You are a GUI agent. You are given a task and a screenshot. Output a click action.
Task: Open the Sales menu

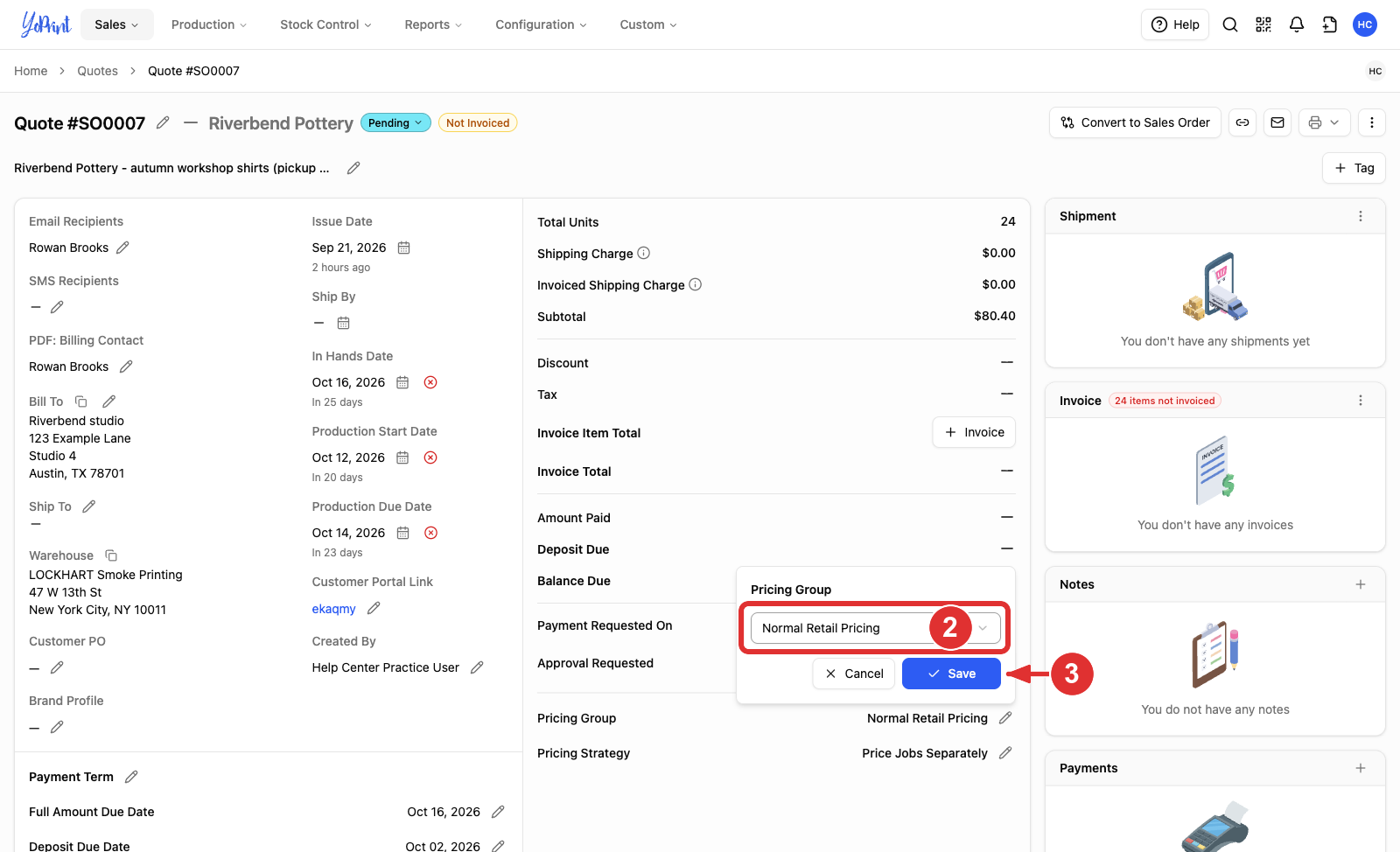coord(116,24)
